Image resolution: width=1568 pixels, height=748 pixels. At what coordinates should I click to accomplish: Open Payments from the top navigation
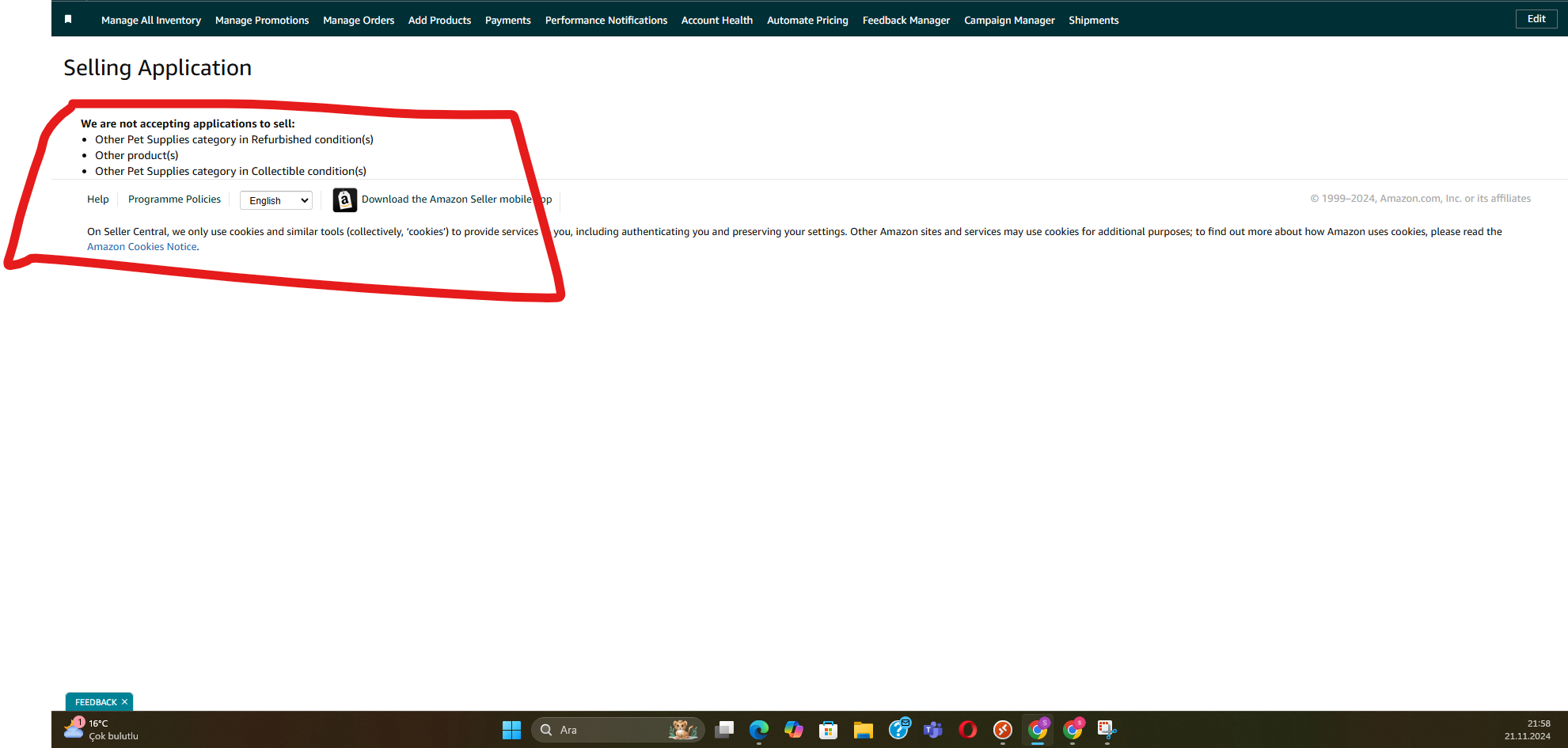508,20
